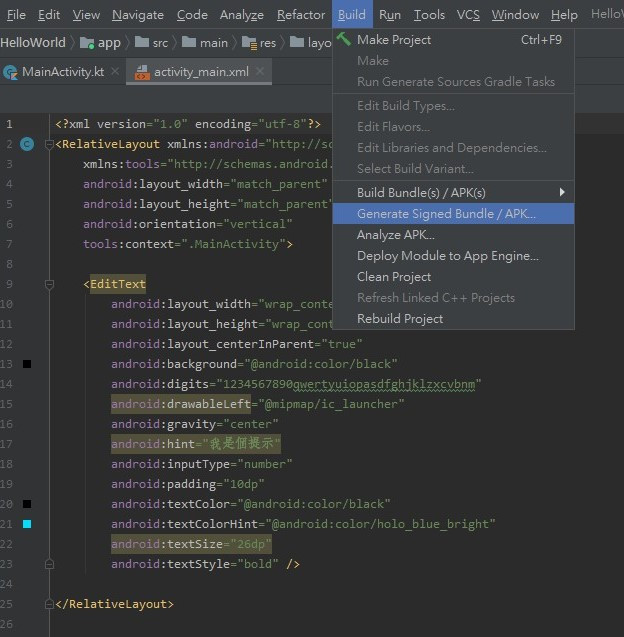
Task: Click the black background color swatch on line 13
Action: [27, 364]
